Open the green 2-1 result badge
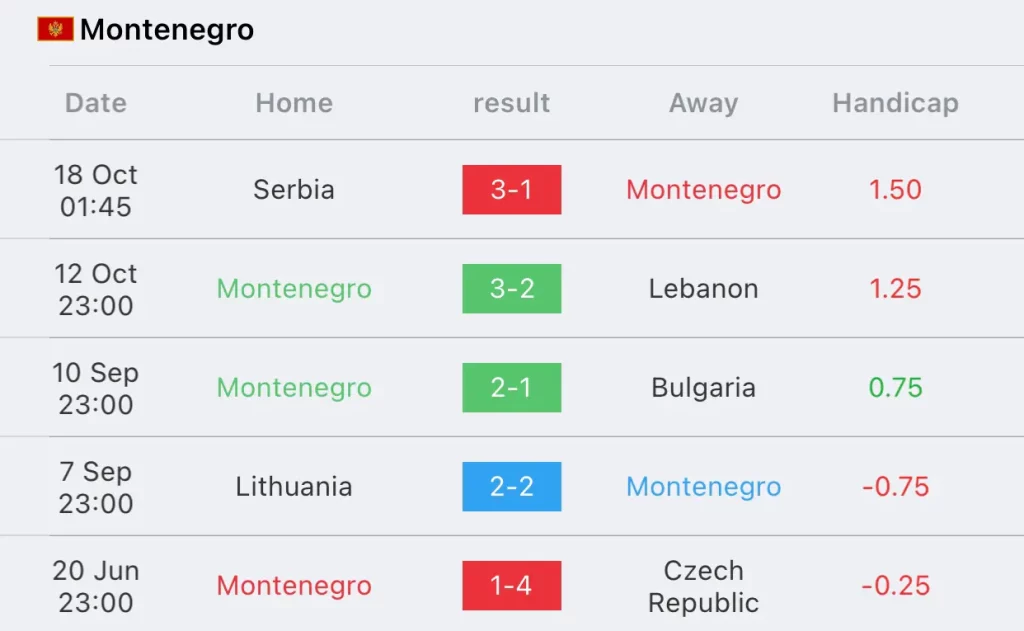 tap(511, 387)
